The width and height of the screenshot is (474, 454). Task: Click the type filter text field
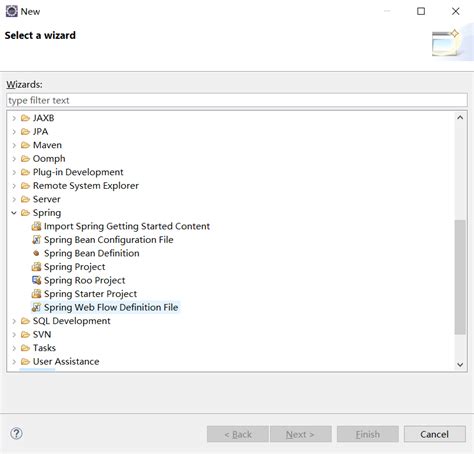(x=237, y=100)
